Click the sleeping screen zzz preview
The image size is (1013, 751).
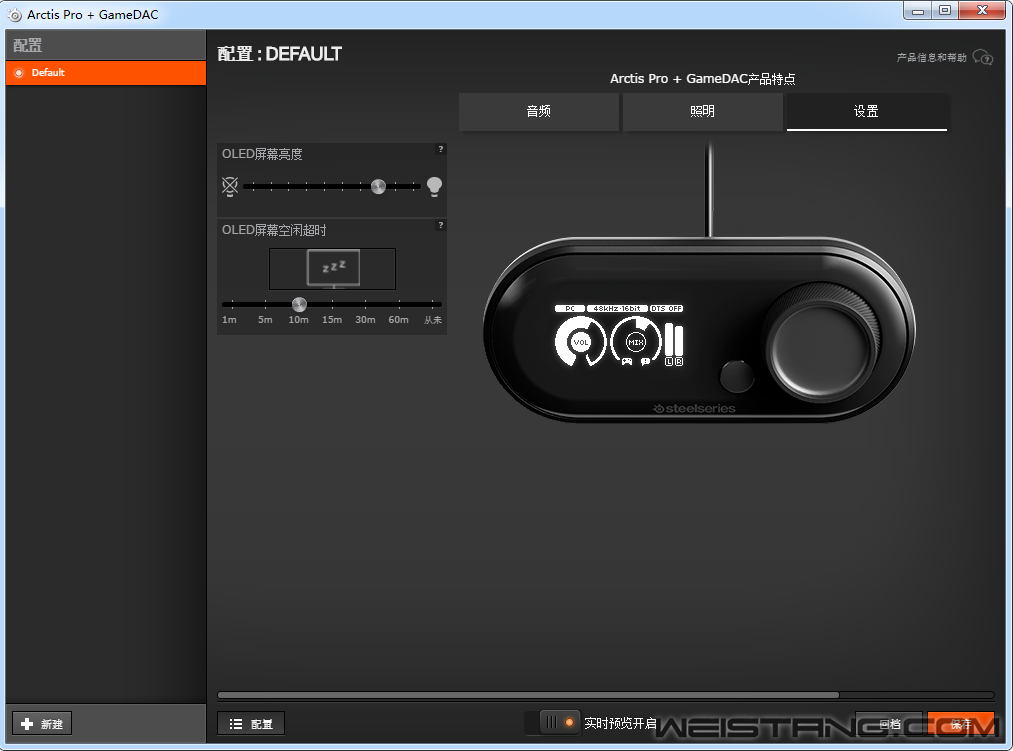pyautogui.click(x=333, y=268)
